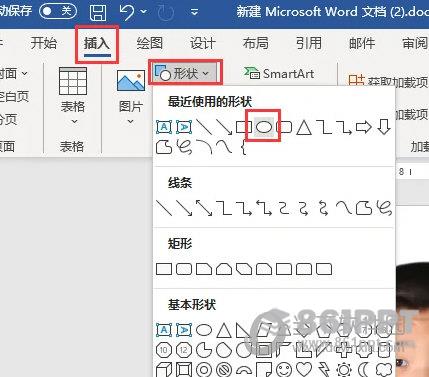Click the Save icon in title bar
Screen dimensions: 429x377
point(98,12)
